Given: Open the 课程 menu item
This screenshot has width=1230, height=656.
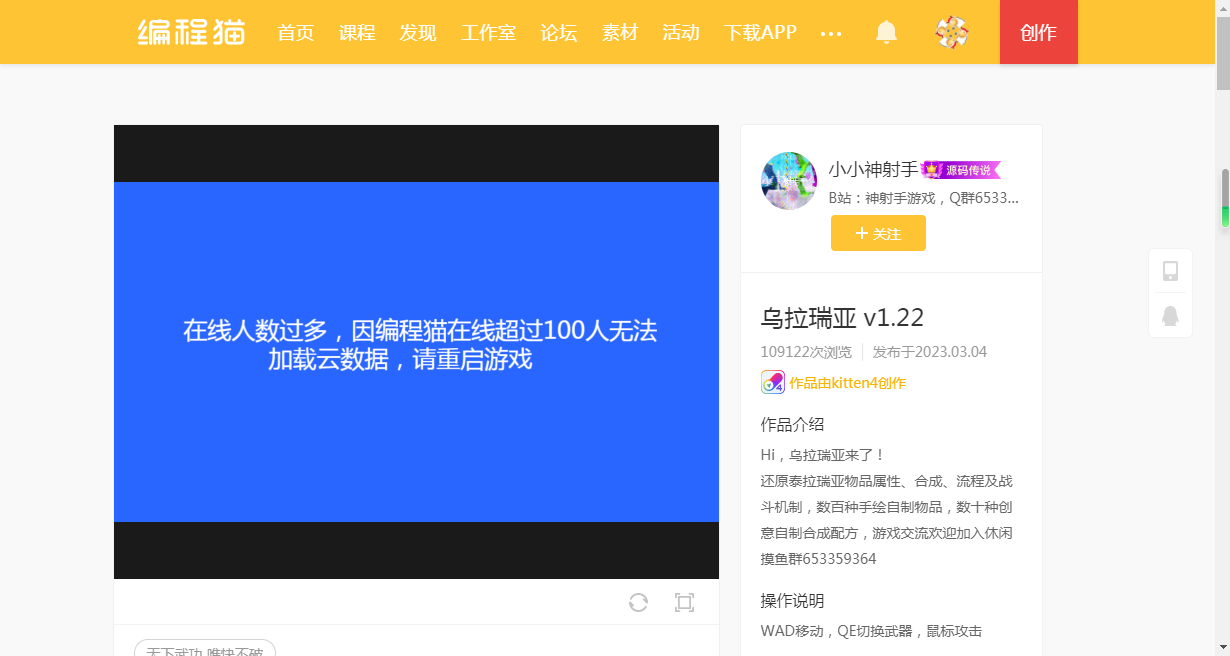Looking at the screenshot, I should (357, 32).
